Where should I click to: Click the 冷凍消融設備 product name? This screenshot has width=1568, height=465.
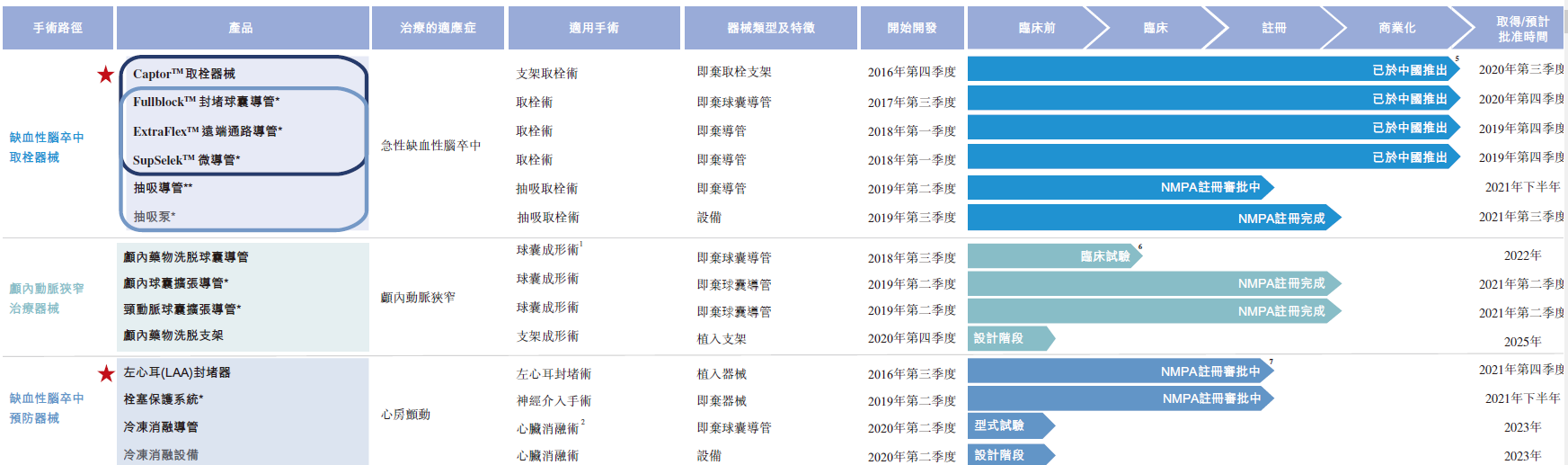click(161, 455)
